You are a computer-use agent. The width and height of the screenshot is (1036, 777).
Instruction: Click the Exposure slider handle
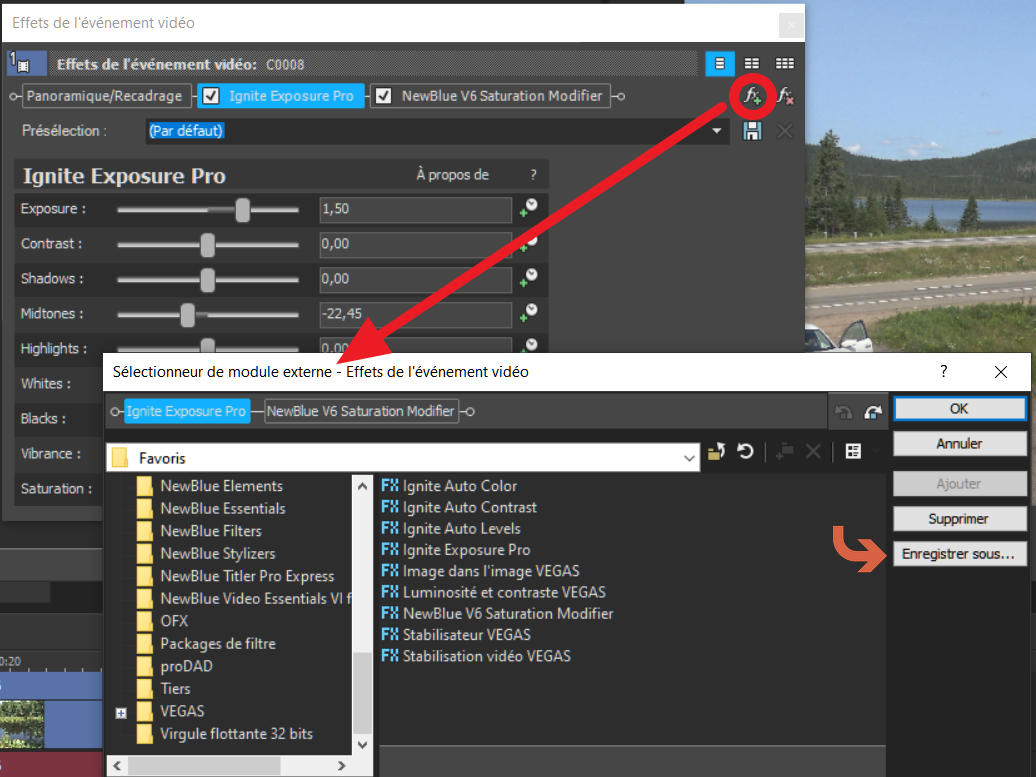242,209
